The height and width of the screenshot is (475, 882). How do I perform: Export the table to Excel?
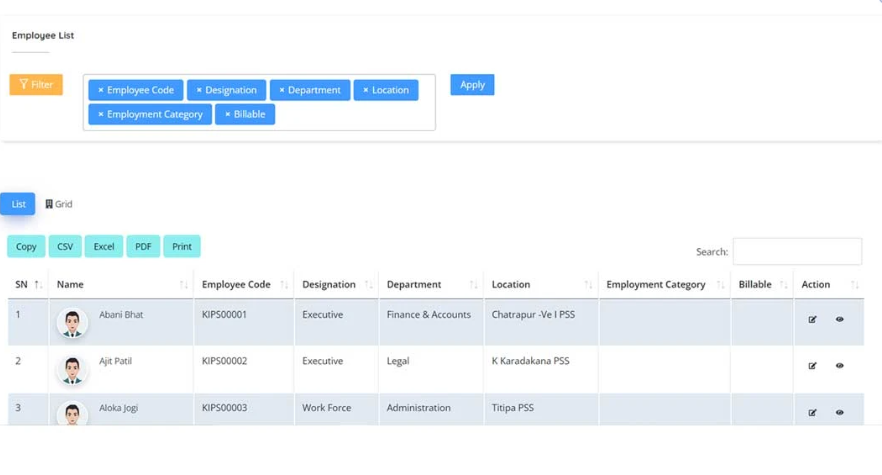click(x=104, y=247)
